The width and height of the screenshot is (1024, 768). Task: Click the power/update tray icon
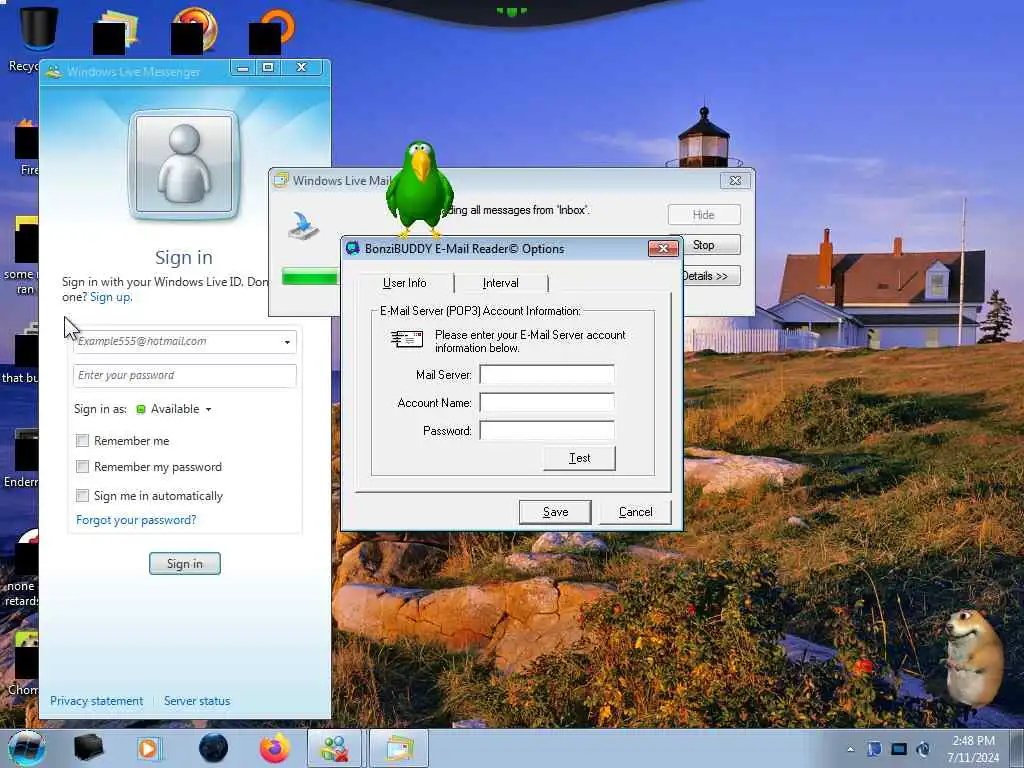[923, 749]
